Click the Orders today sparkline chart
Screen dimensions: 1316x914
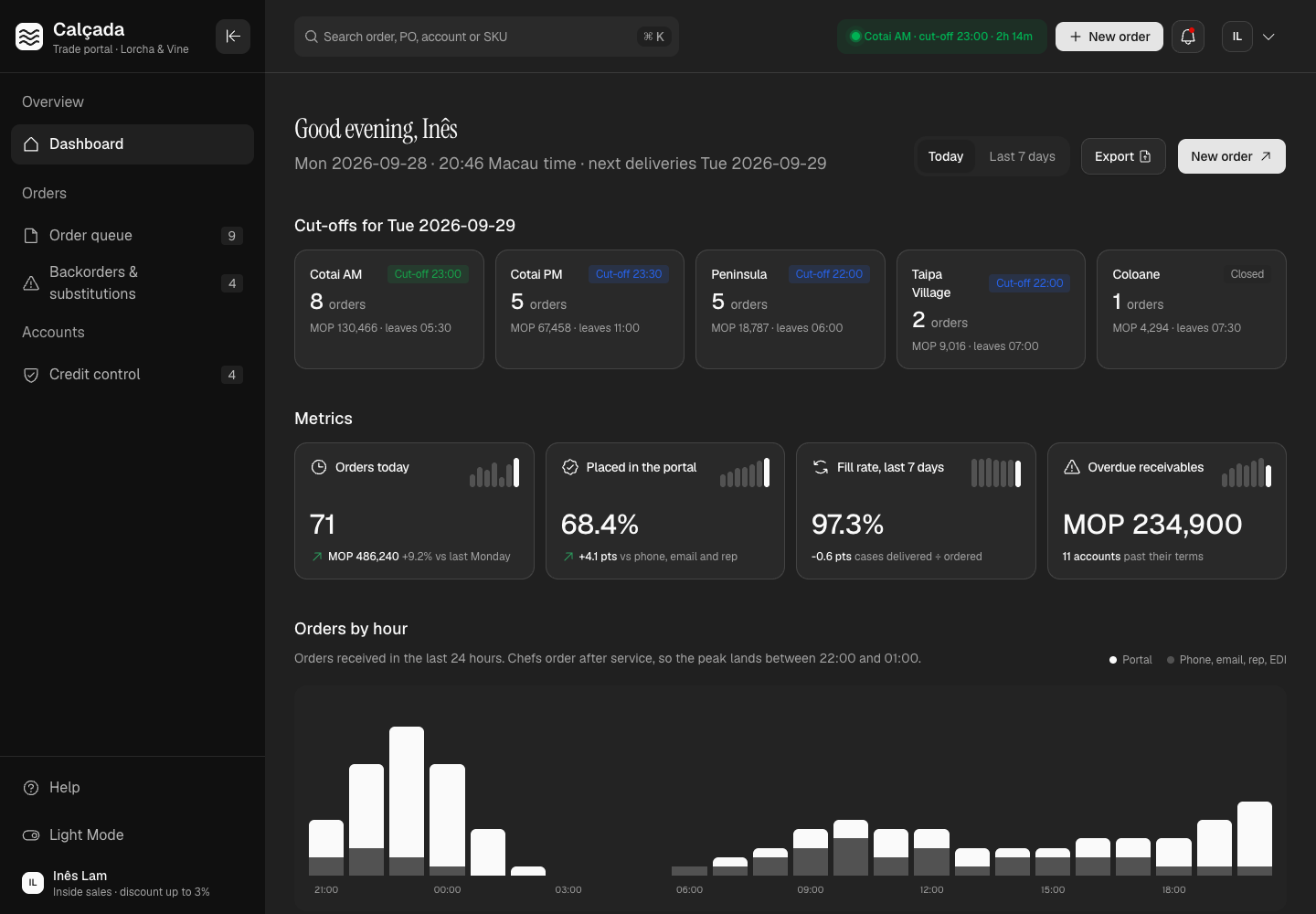click(x=494, y=473)
